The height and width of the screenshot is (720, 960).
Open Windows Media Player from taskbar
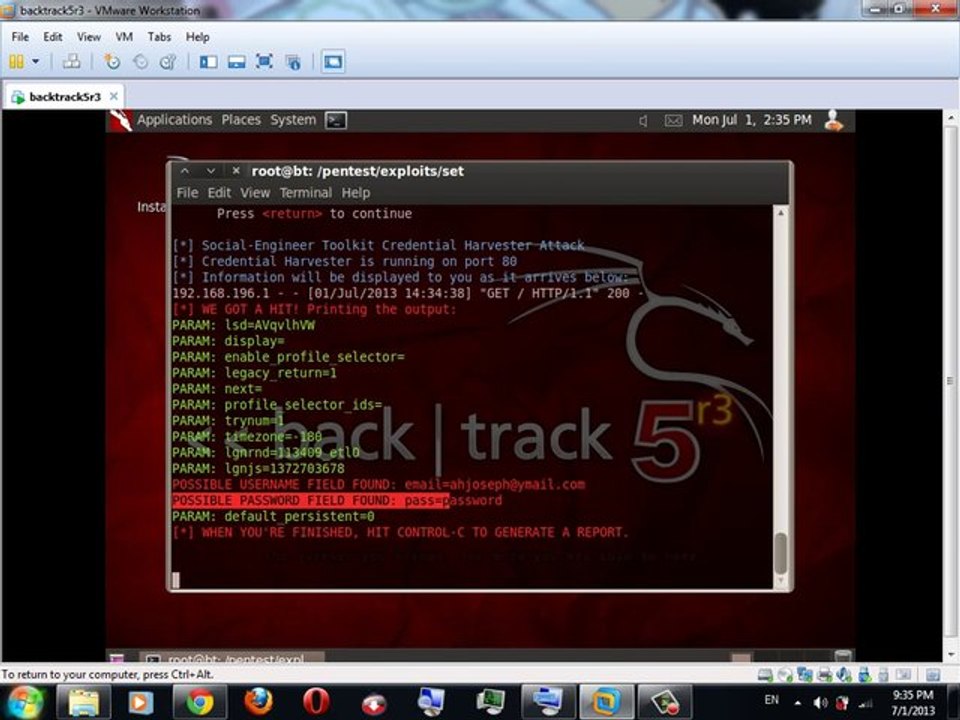pyautogui.click(x=140, y=702)
